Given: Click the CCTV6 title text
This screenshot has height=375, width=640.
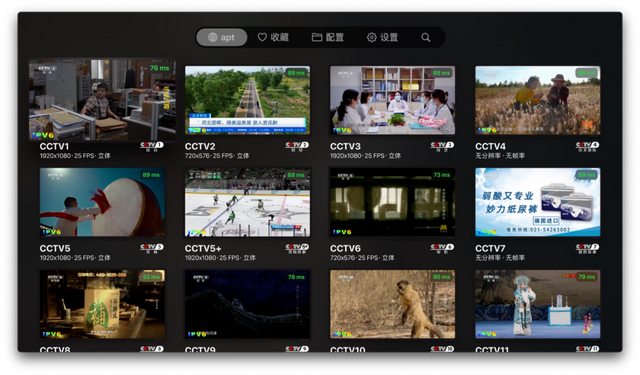Looking at the screenshot, I should click(x=345, y=249).
